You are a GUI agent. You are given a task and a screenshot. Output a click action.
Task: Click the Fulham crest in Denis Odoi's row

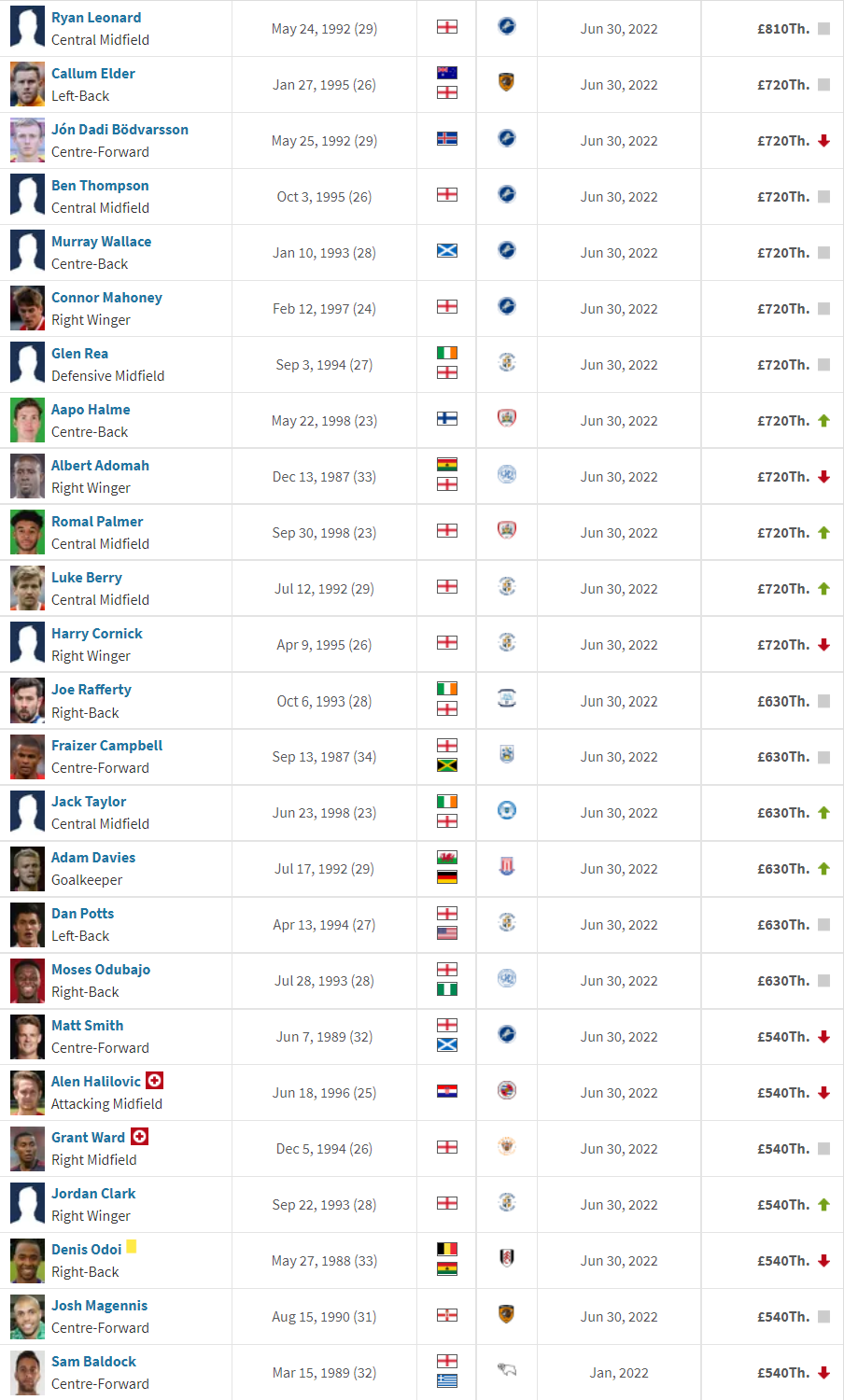pos(507,1258)
